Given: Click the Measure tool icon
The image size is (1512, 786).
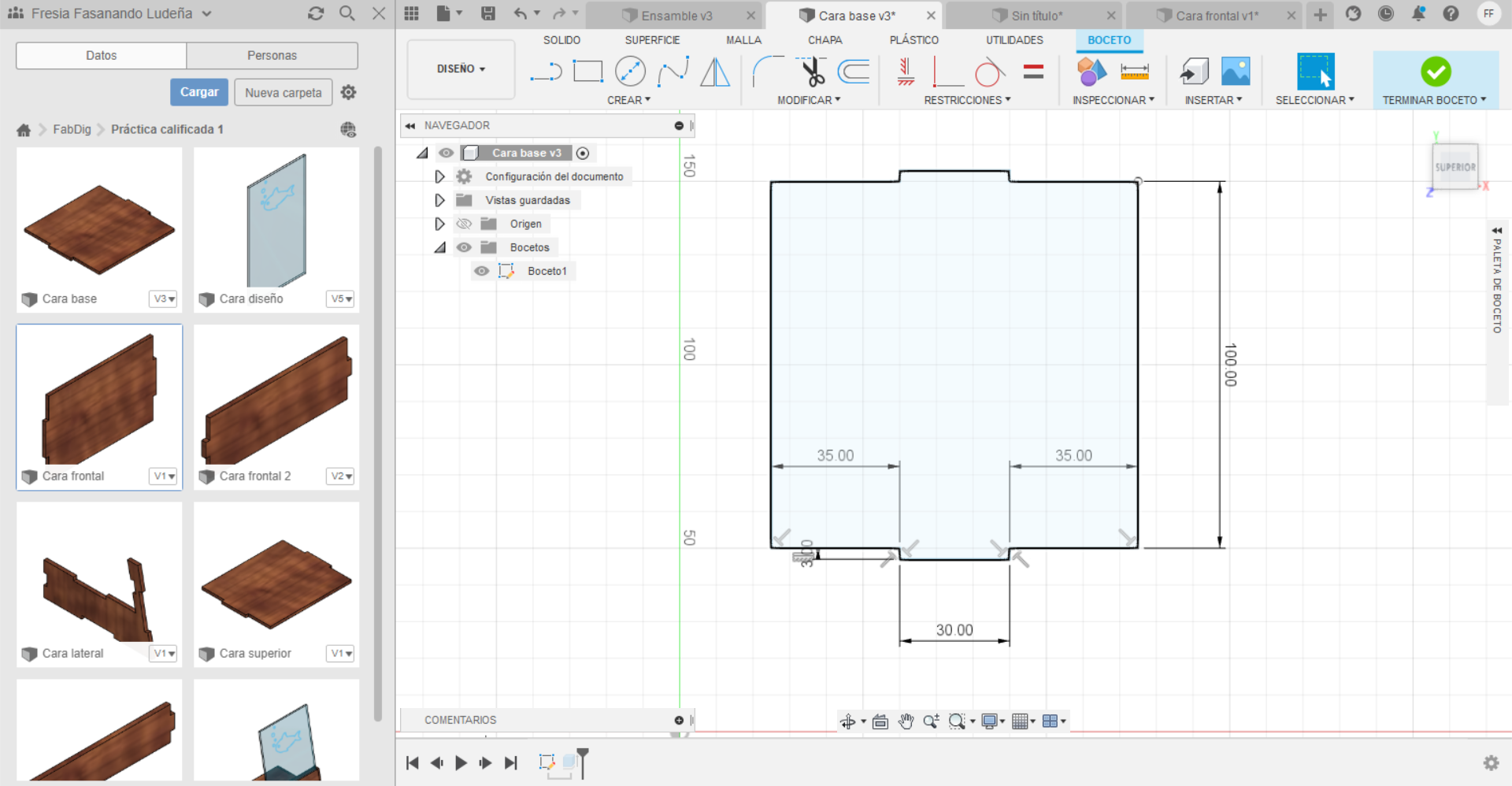Looking at the screenshot, I should coord(1134,72).
